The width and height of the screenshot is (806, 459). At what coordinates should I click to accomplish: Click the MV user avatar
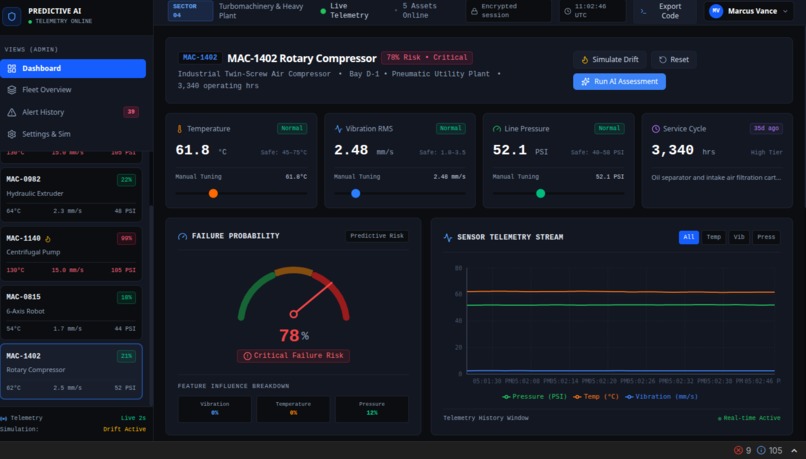pyautogui.click(x=716, y=11)
